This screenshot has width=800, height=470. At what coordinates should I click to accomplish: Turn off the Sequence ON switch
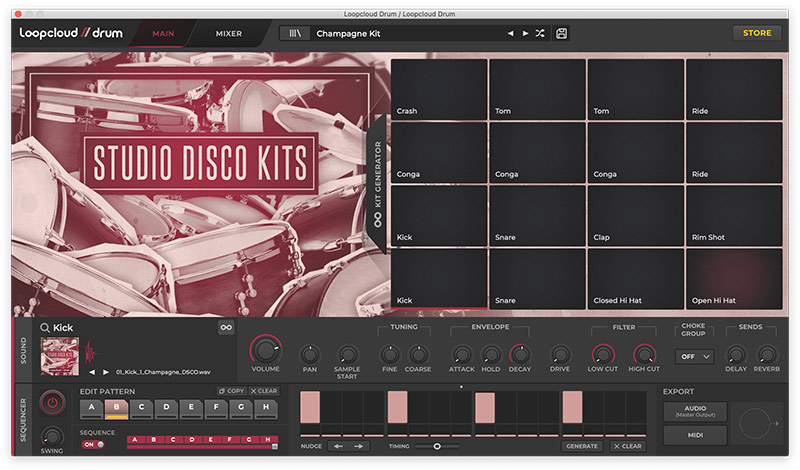[93, 444]
